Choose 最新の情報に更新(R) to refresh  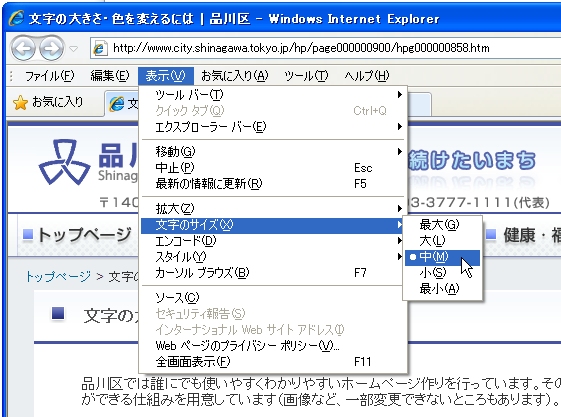tap(273, 184)
